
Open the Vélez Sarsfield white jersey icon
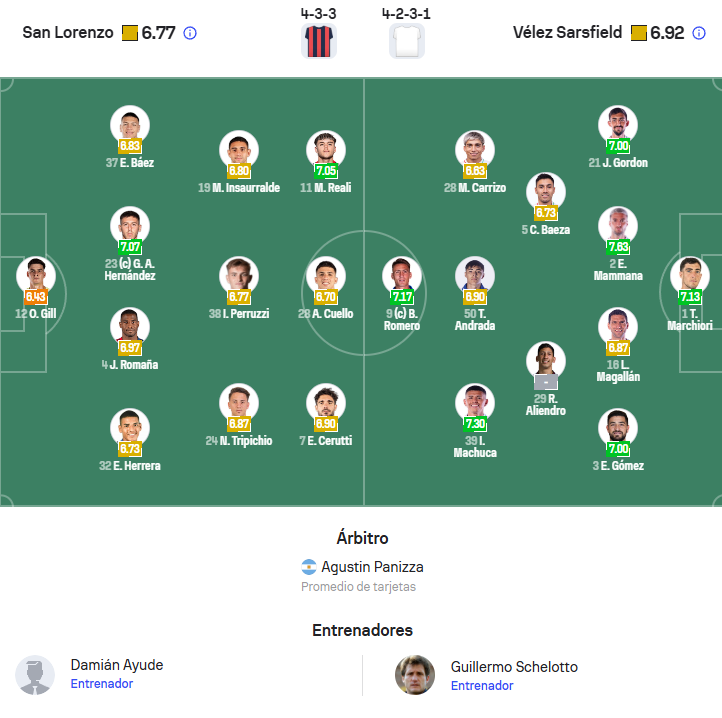point(407,41)
